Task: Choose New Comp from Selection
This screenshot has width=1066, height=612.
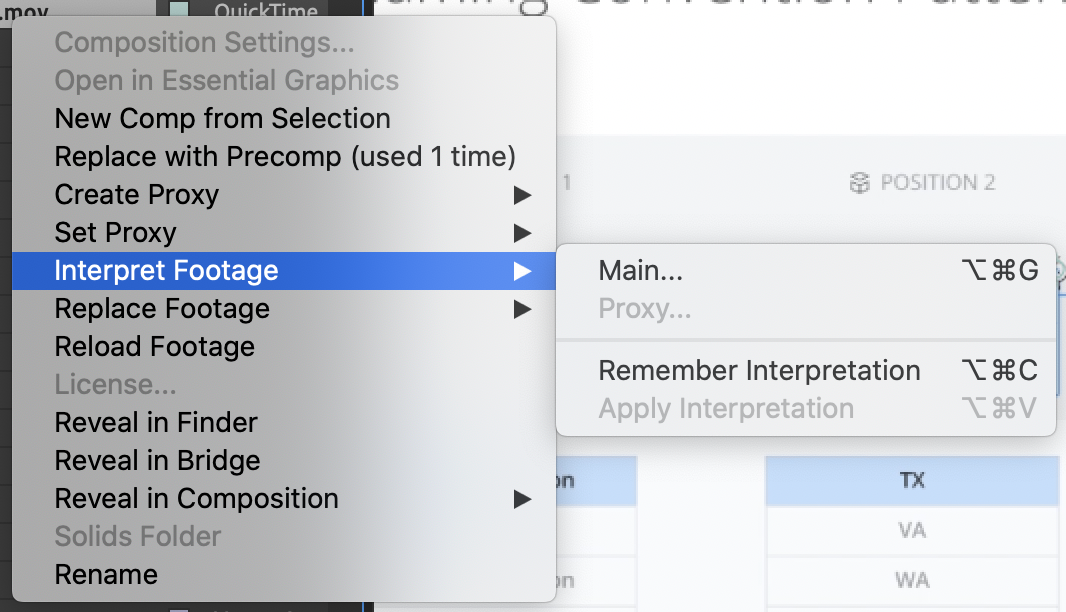Action: point(222,119)
